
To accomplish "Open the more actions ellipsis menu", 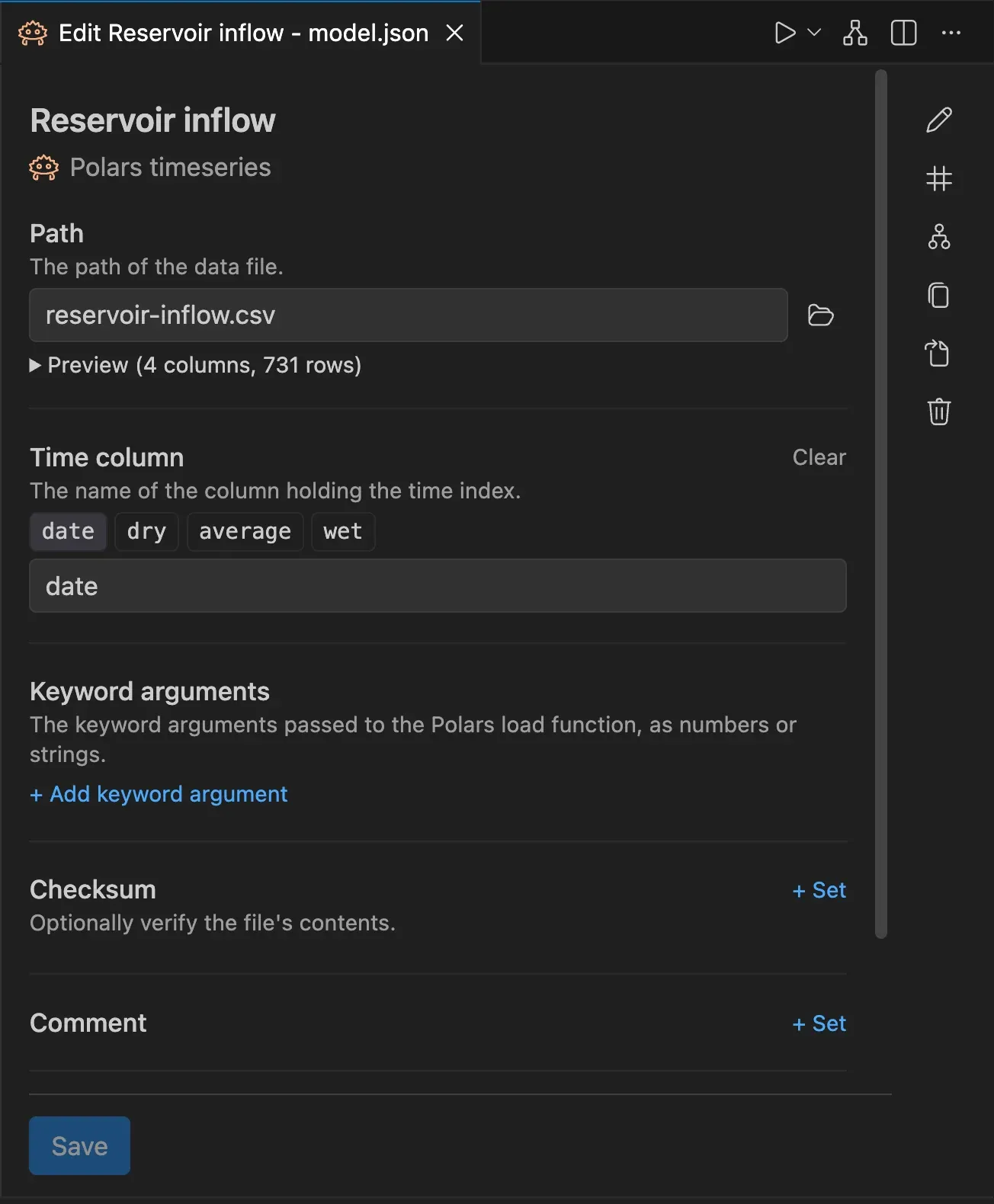I will click(951, 33).
